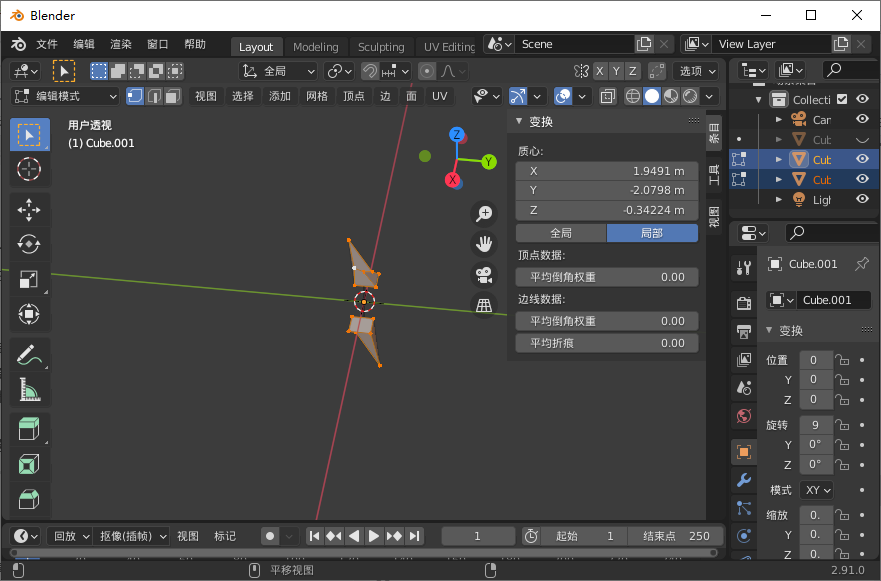This screenshot has width=881, height=581.
Task: Zoom the viewport using the magnifier gizmo
Action: [484, 213]
